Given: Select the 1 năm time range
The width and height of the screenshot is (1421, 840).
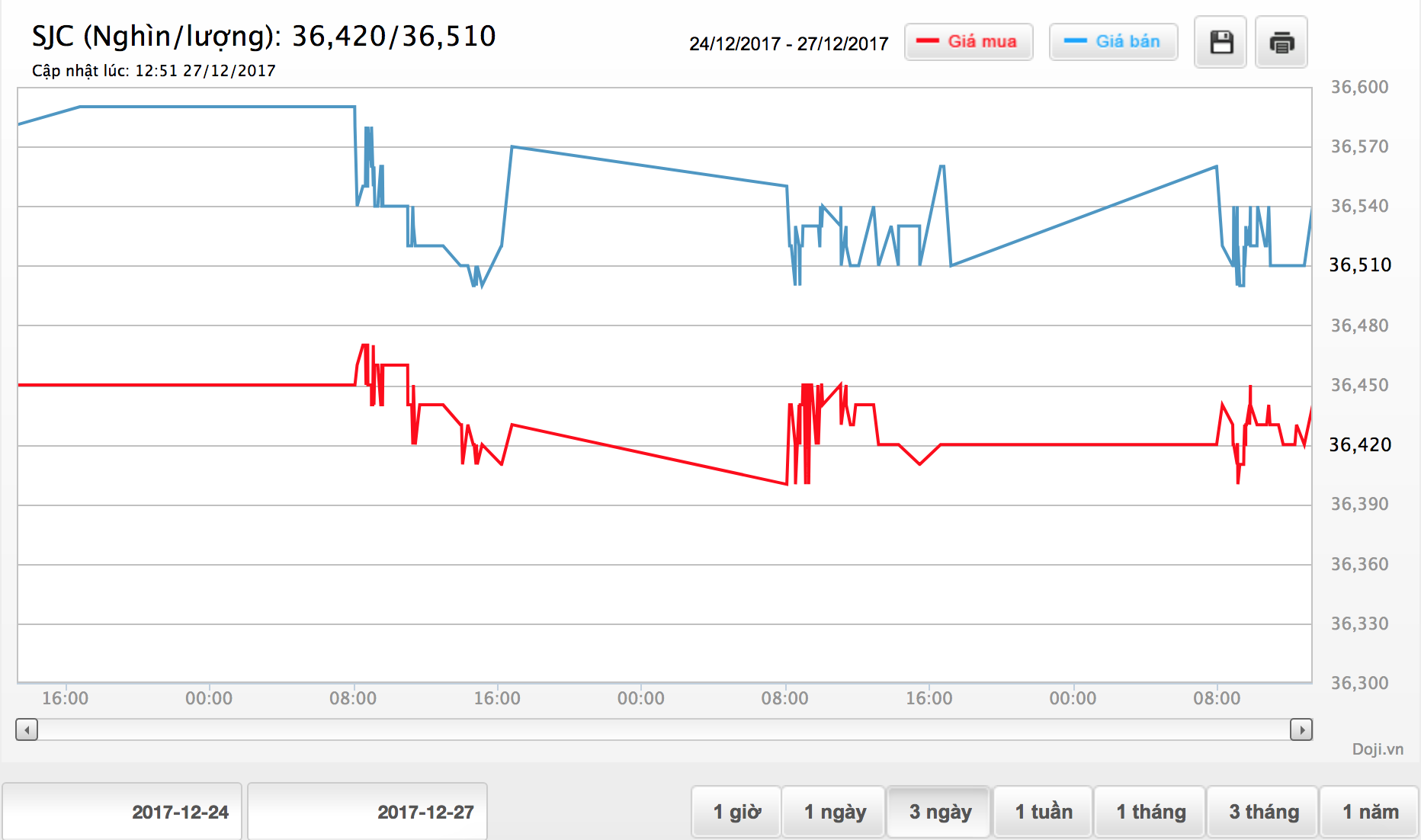Looking at the screenshot, I should click(1370, 812).
